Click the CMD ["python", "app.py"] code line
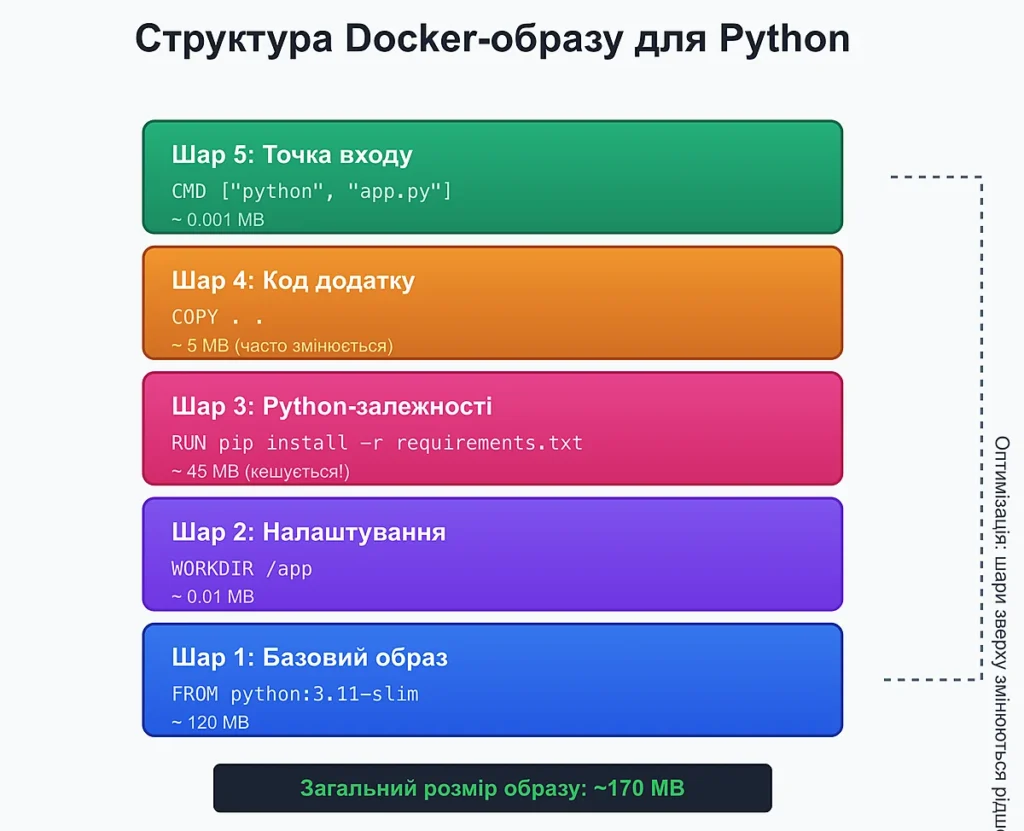The width and height of the screenshot is (1024, 831). [311, 191]
